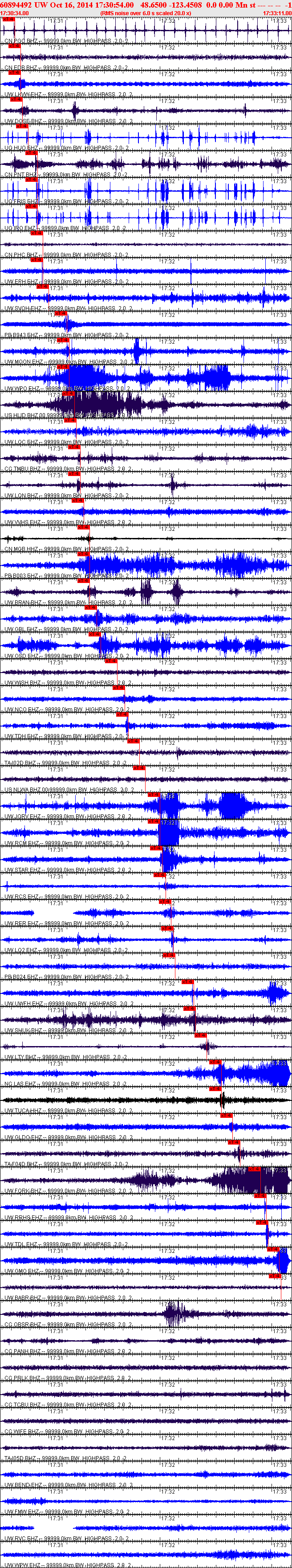Select the CN EDB BHZ trace label
The image size is (292, 1568).
pyautogui.click(x=66, y=68)
